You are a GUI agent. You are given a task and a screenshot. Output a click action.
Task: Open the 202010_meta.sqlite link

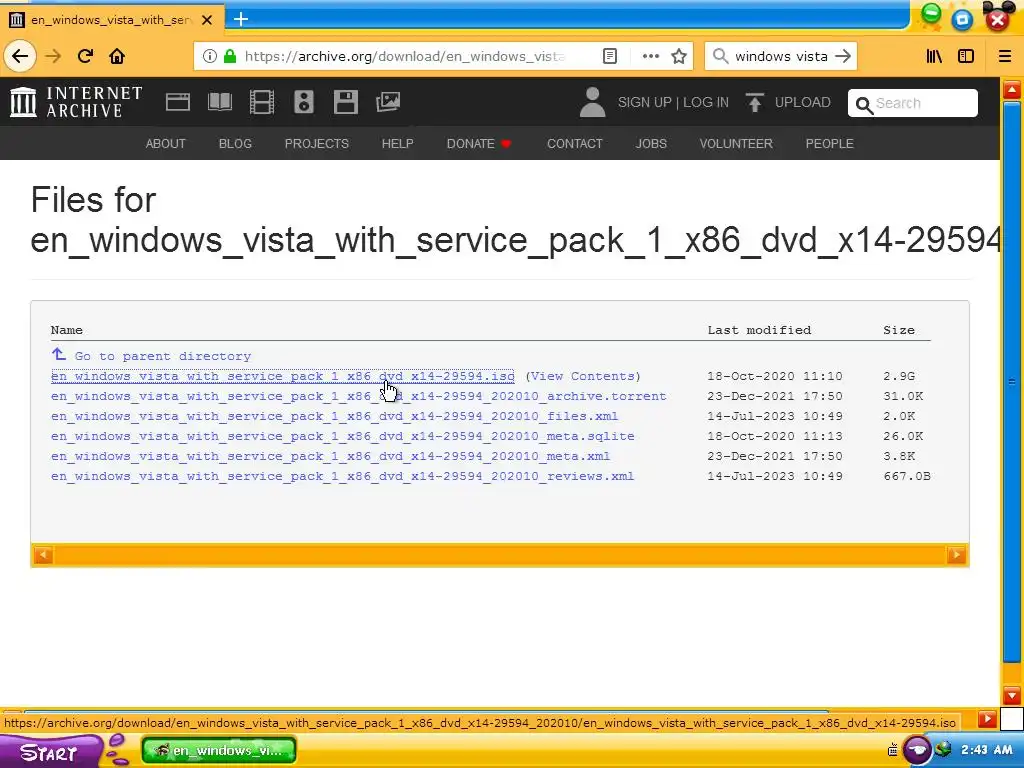(343, 436)
